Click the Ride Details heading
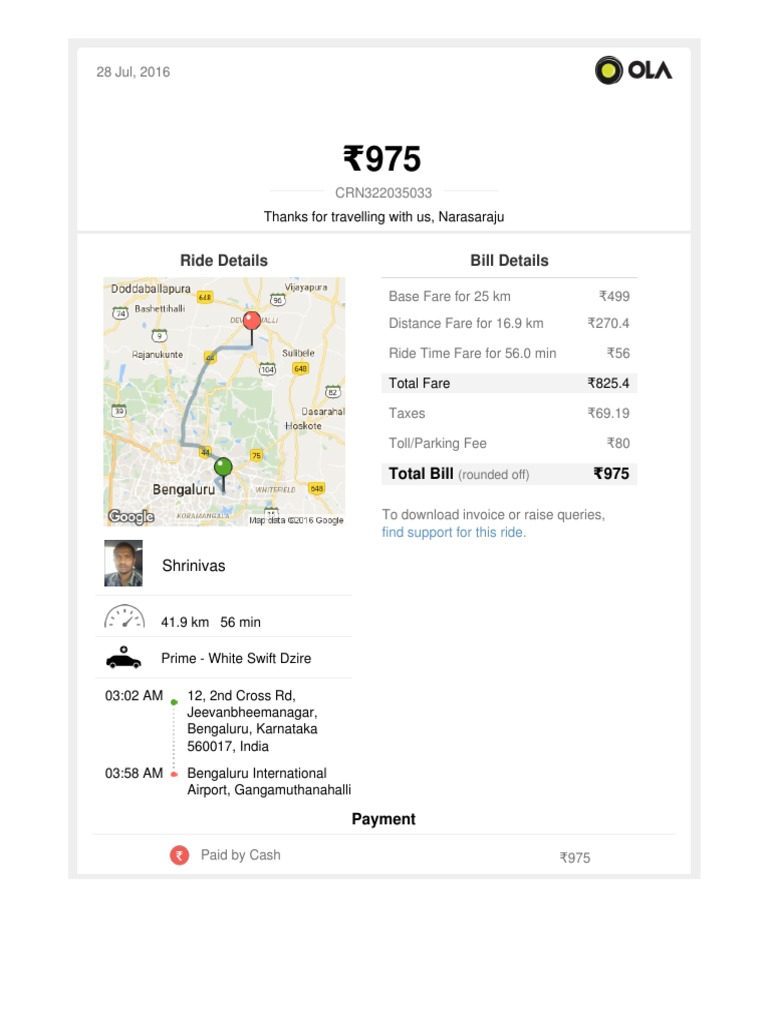Screen dimensions: 768x1024 point(224,260)
